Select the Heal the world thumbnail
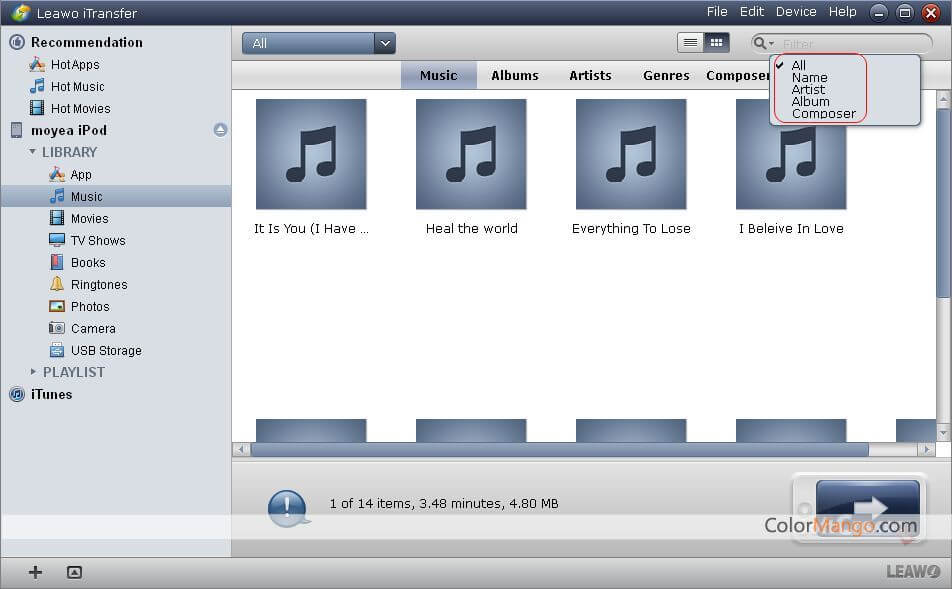 coord(471,154)
